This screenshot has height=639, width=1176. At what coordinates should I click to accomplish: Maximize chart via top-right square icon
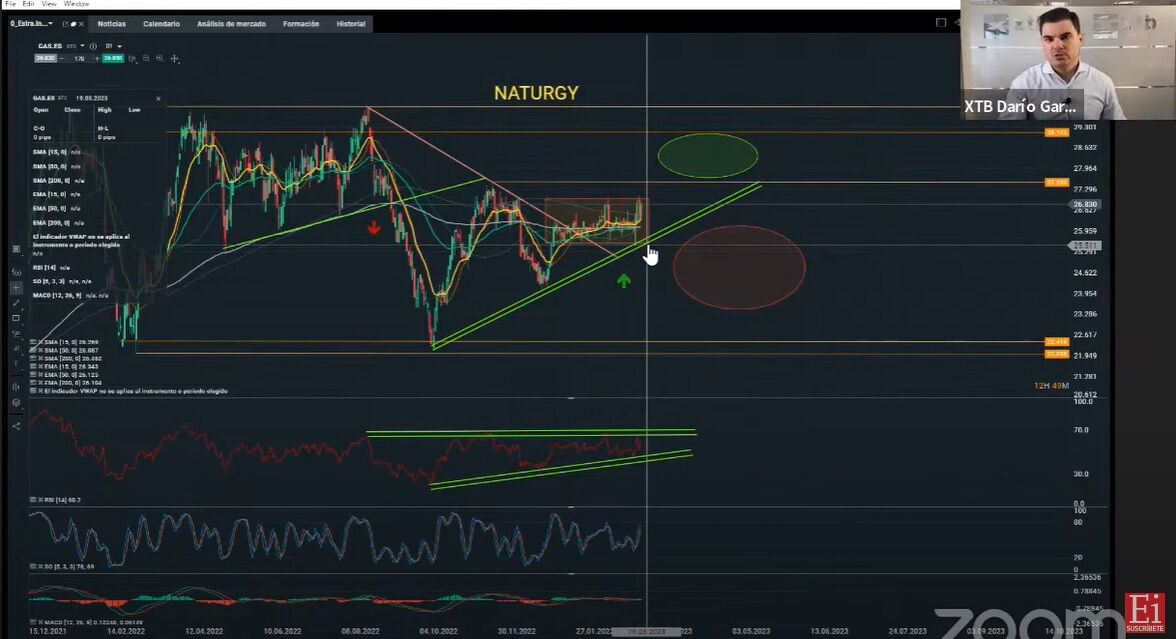click(940, 22)
